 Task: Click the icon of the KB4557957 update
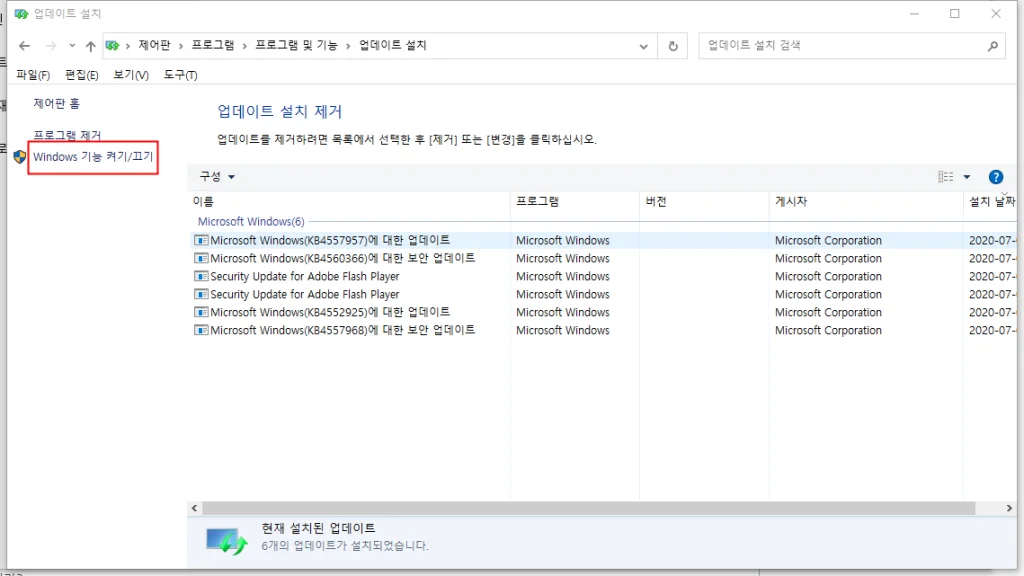click(201, 240)
